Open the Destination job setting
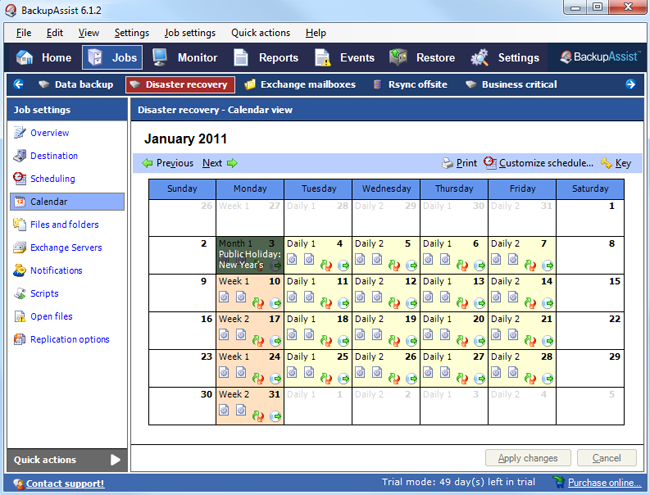 tap(54, 156)
